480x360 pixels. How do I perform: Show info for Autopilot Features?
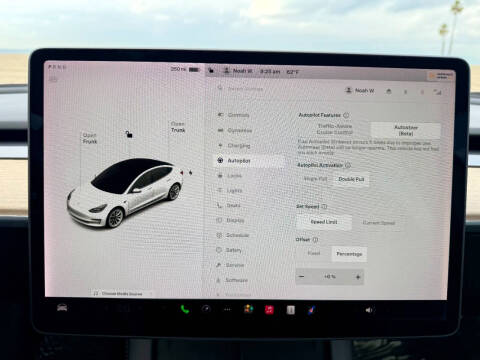click(x=346, y=115)
